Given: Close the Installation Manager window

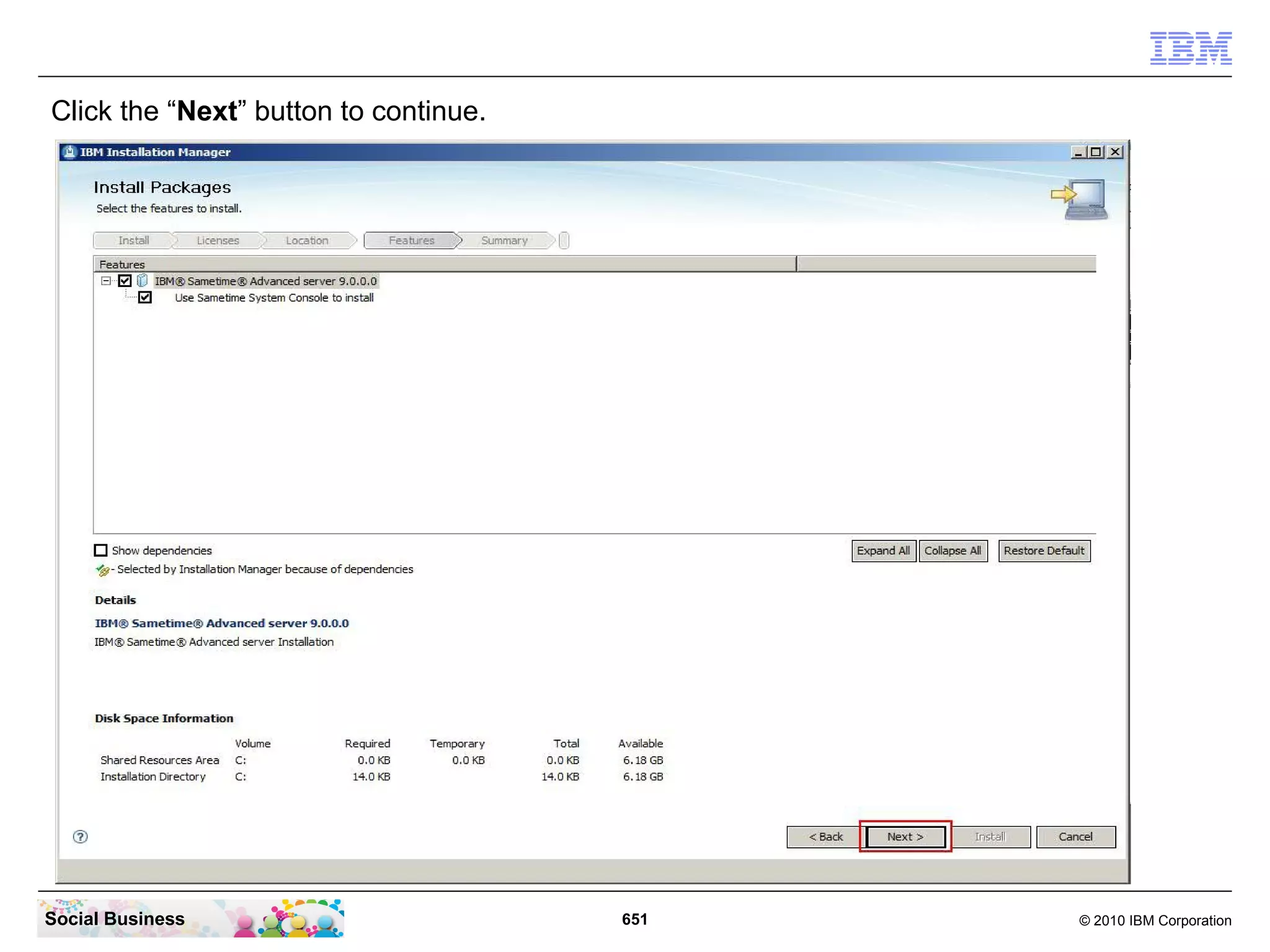Looking at the screenshot, I should pyautogui.click(x=1115, y=152).
